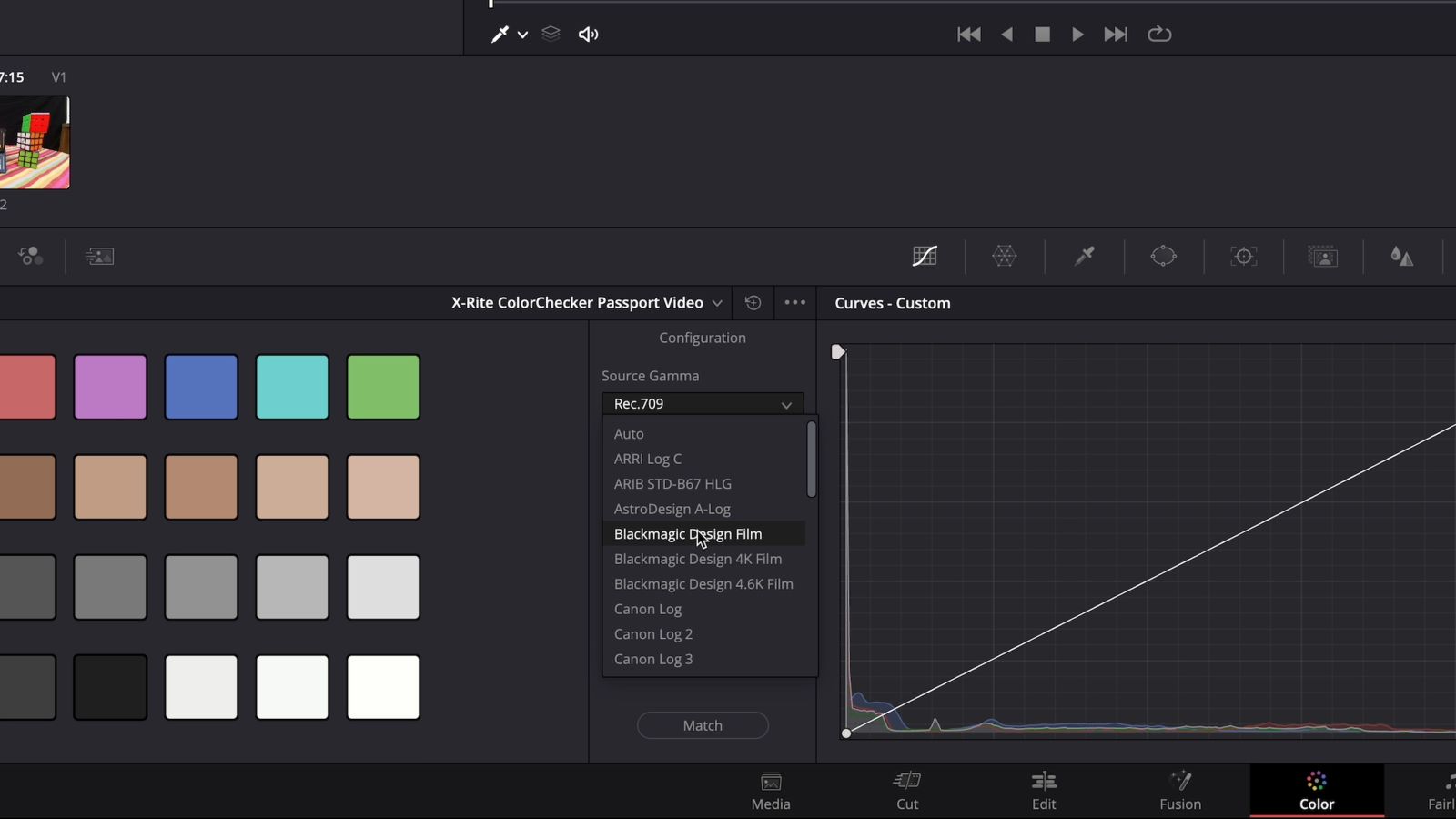Image resolution: width=1456 pixels, height=819 pixels.
Task: Choose Blackmagic Design 4.6K Film gamma
Action: (703, 584)
